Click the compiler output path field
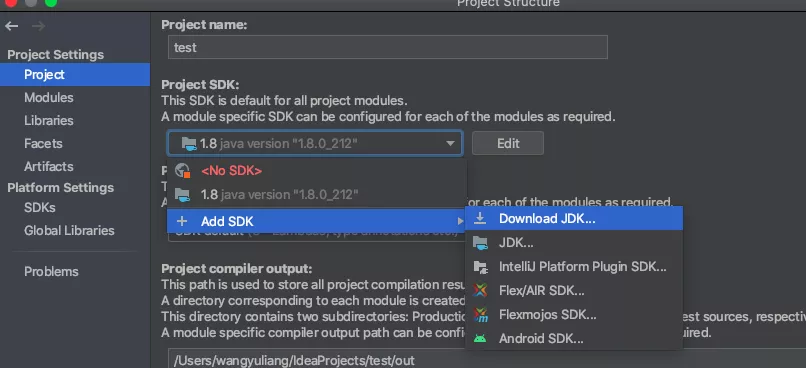 (x=487, y=359)
